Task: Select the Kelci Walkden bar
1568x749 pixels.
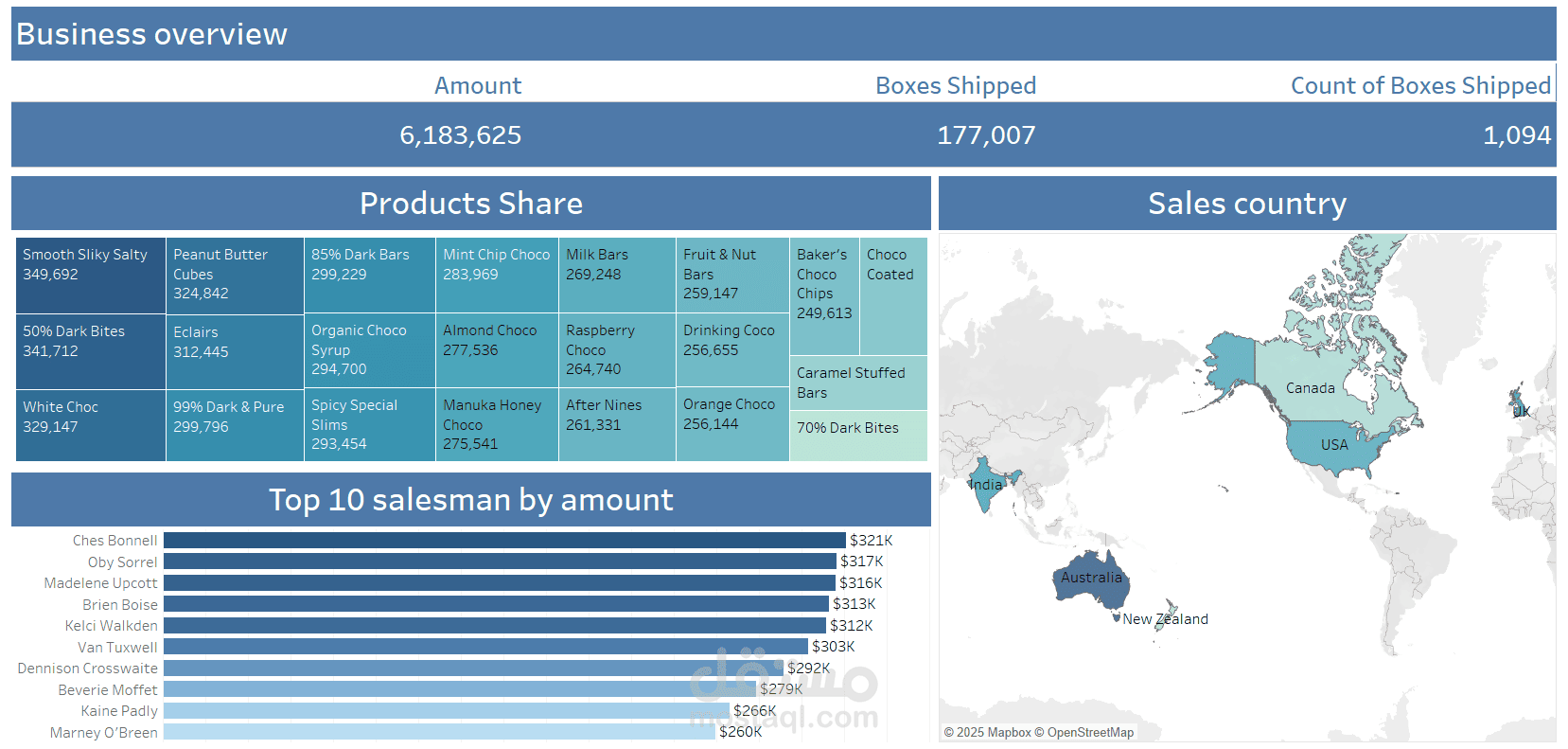Action: tap(495, 626)
